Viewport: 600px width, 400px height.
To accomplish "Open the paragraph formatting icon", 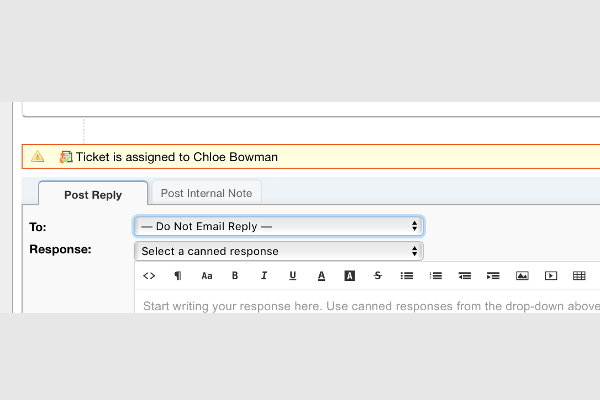I will (178, 276).
